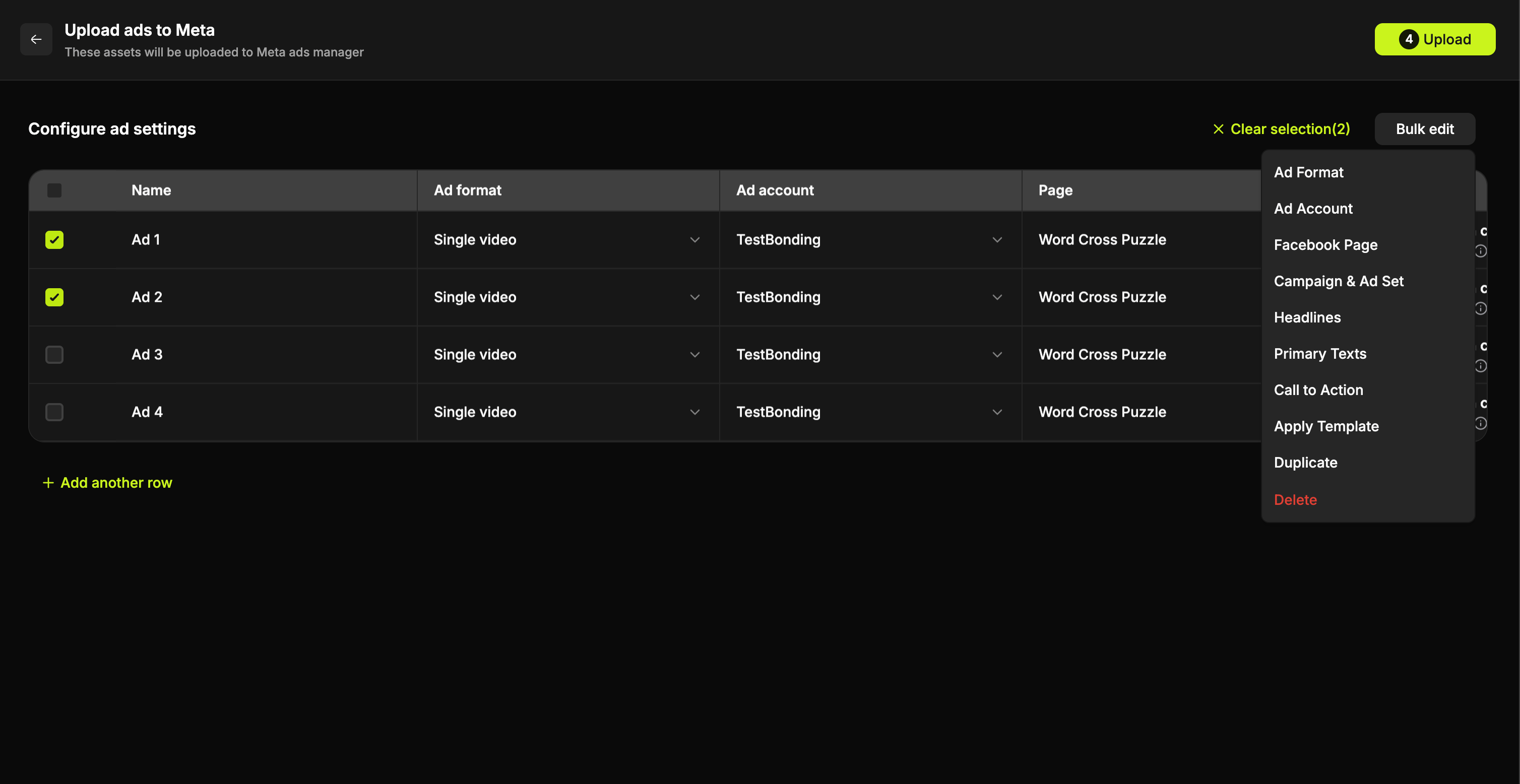Uncheck the Ad 1 row checkbox
This screenshot has height=784, width=1520.
click(54, 240)
